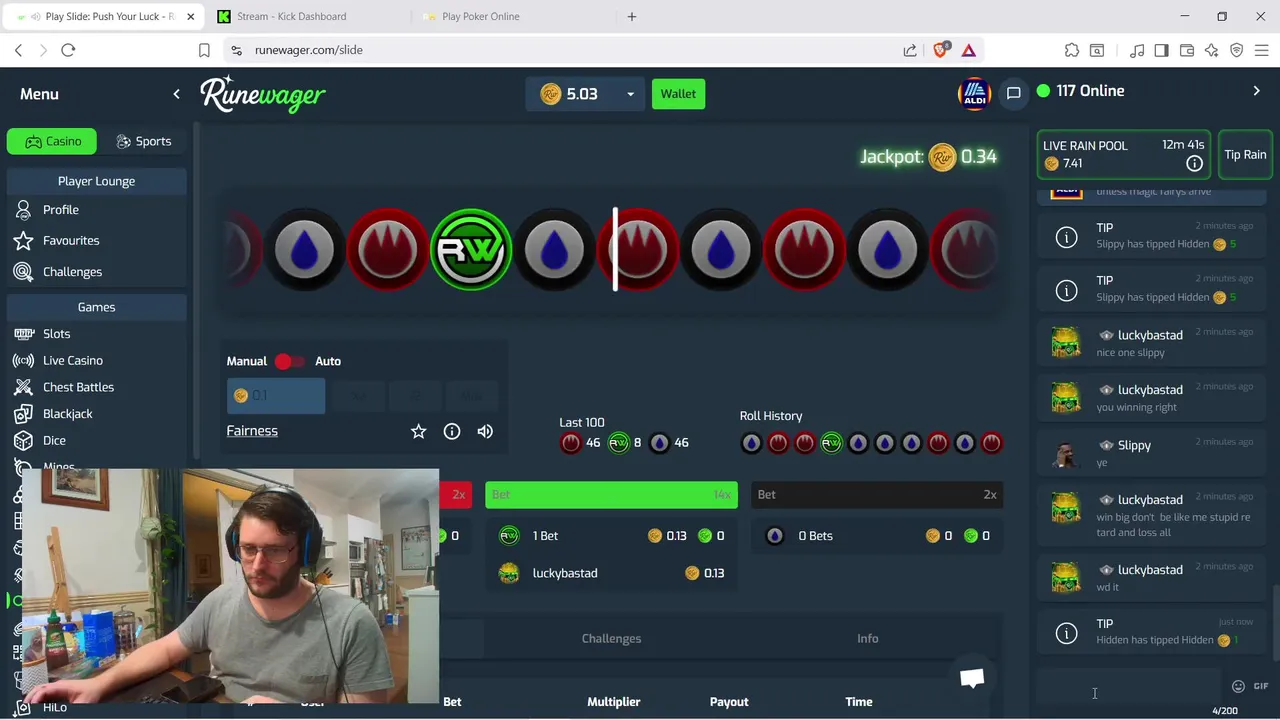Open the Blackjack game
This screenshot has width=1280, height=720.
pyautogui.click(x=67, y=414)
